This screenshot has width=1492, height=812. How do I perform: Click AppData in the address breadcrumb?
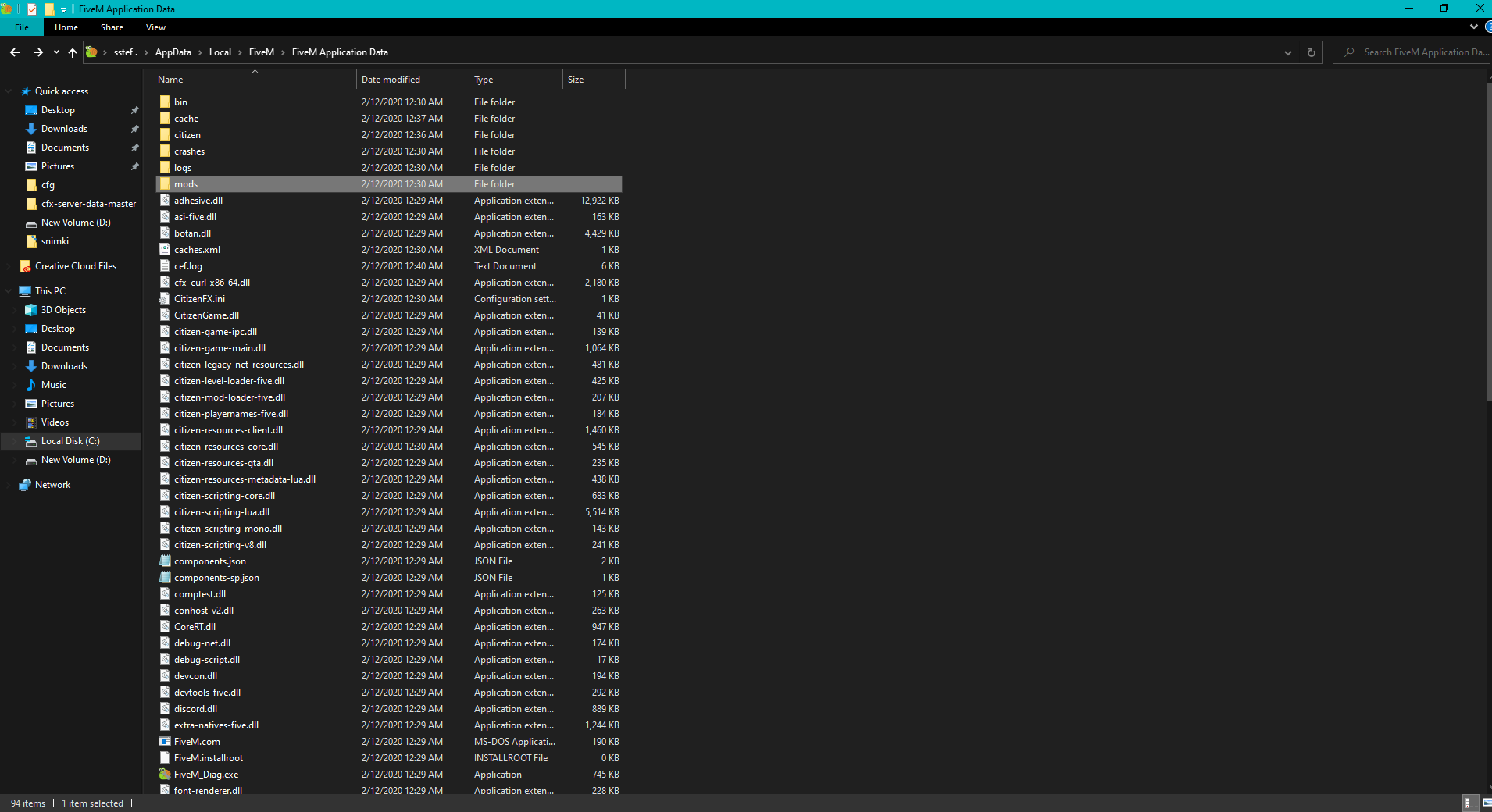(173, 52)
